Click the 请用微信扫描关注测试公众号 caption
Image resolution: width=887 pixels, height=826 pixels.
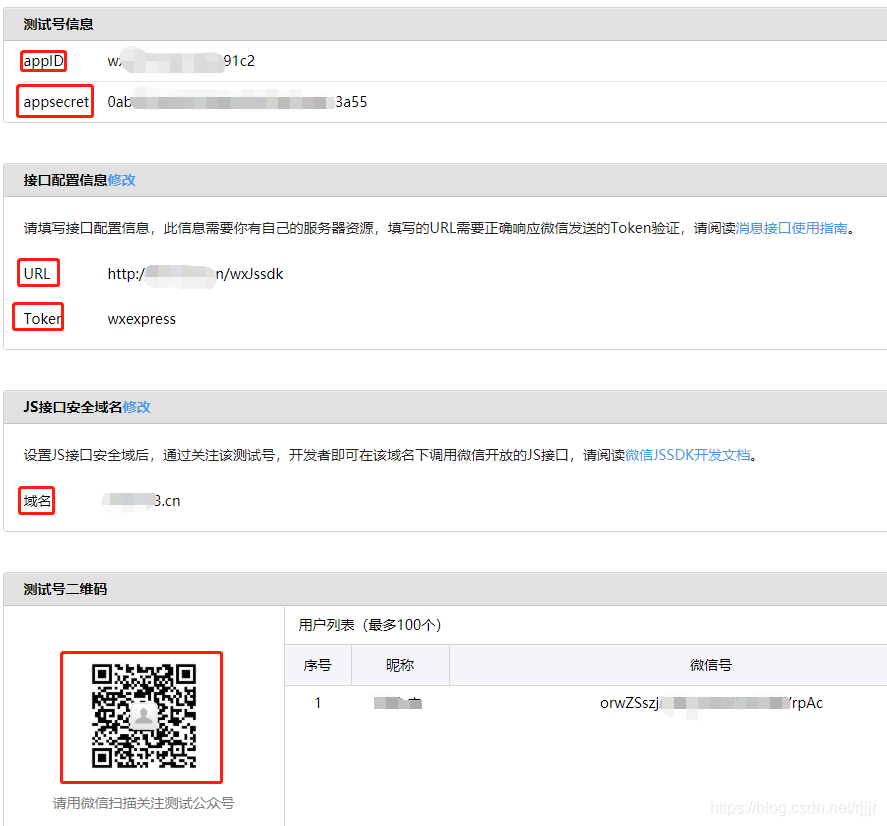[x=144, y=803]
